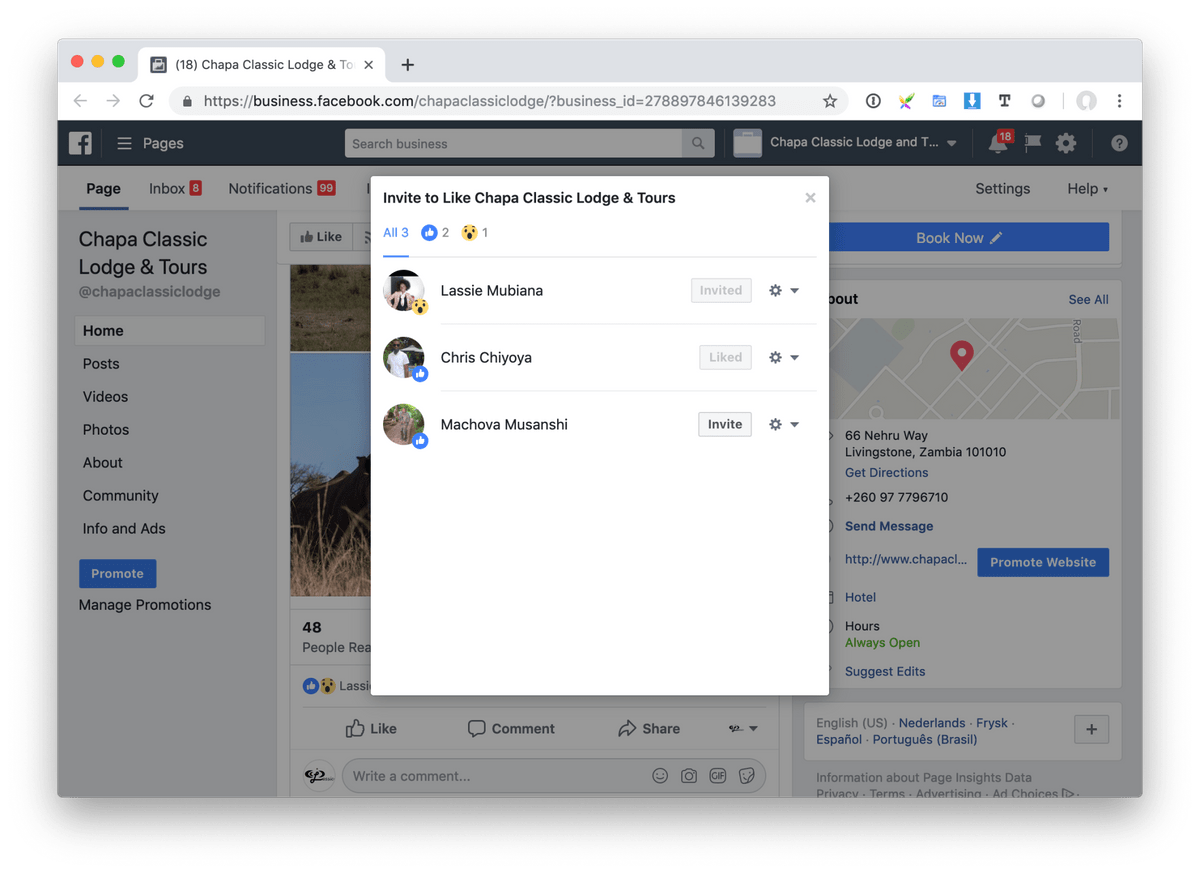Screen dimensions: 1200x874
Task: Click the browser address bar URL
Action: coord(490,101)
